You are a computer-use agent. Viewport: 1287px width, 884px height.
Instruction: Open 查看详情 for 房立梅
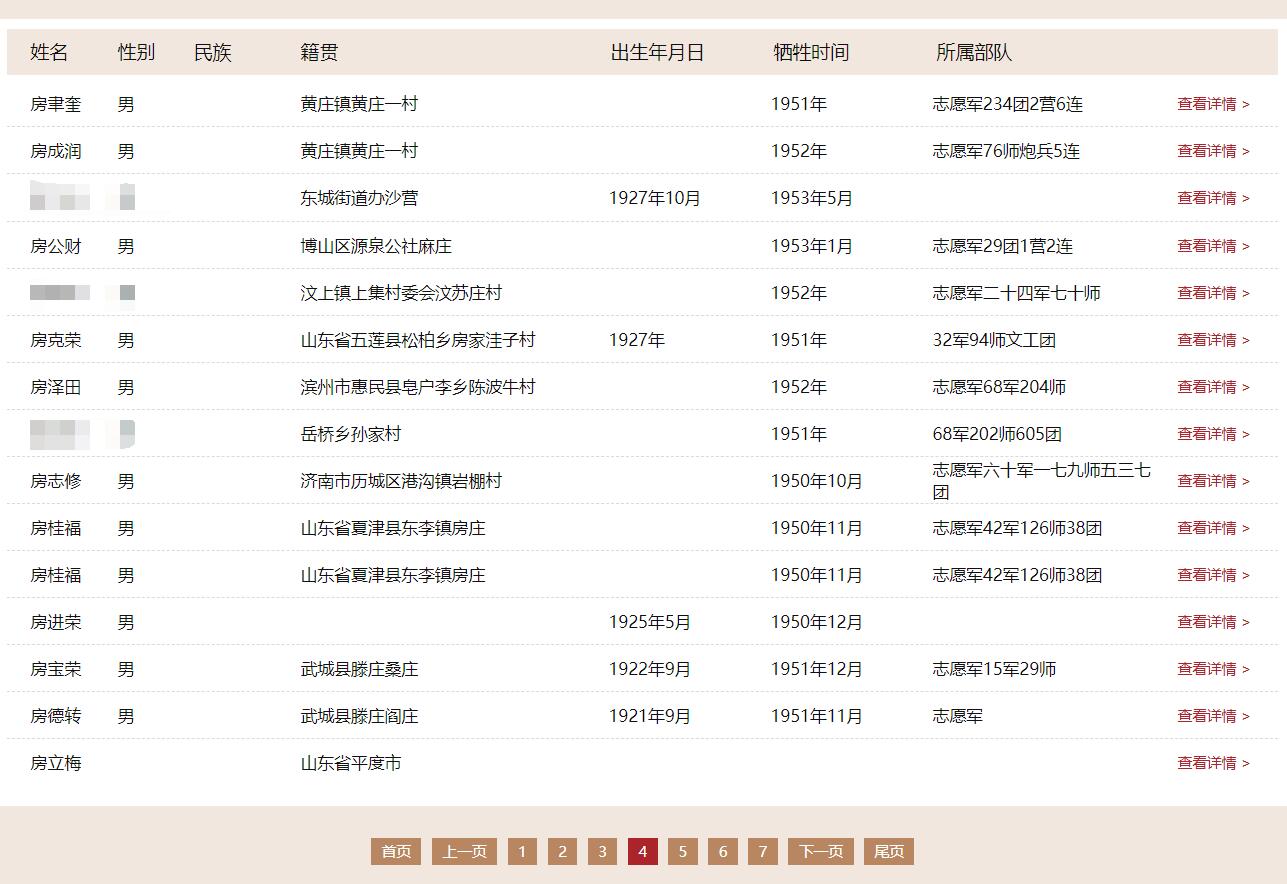click(x=1213, y=763)
